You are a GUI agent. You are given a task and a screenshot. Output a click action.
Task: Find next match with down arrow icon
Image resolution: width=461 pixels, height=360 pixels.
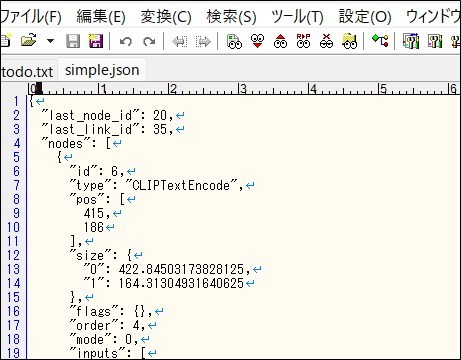[257, 41]
